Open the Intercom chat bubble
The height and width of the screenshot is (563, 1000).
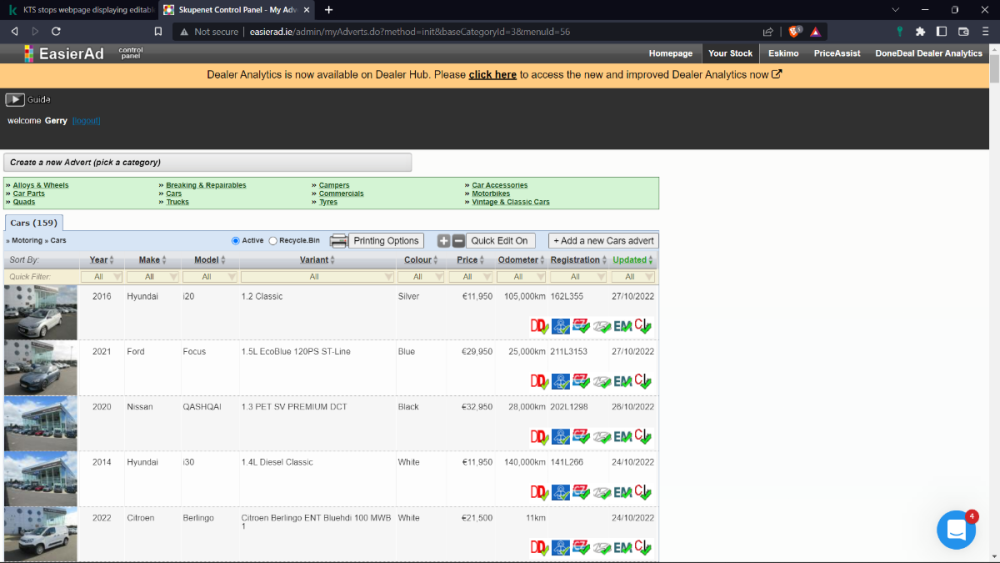pyautogui.click(x=956, y=529)
